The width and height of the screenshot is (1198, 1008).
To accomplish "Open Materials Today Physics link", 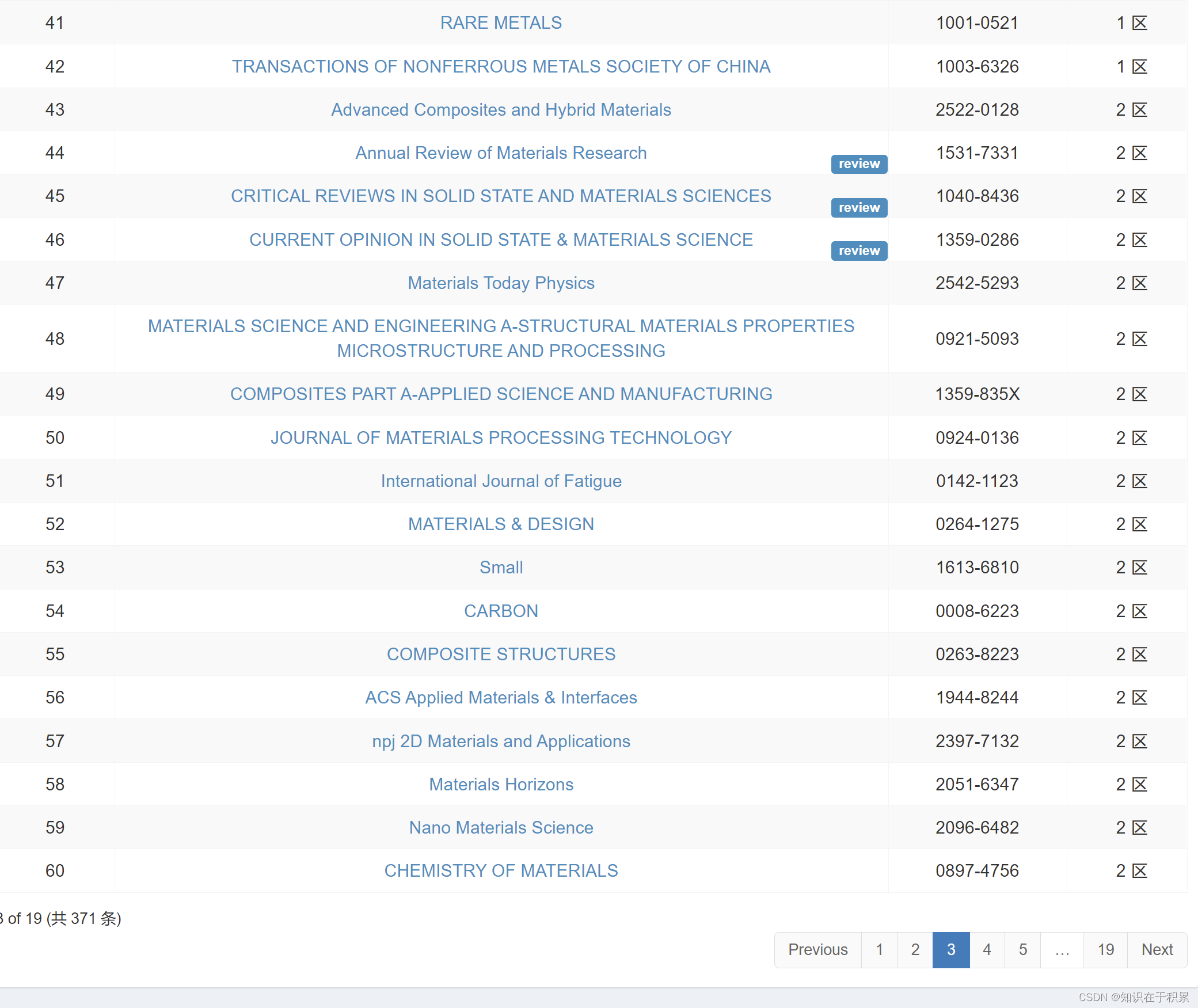I will coord(501,283).
